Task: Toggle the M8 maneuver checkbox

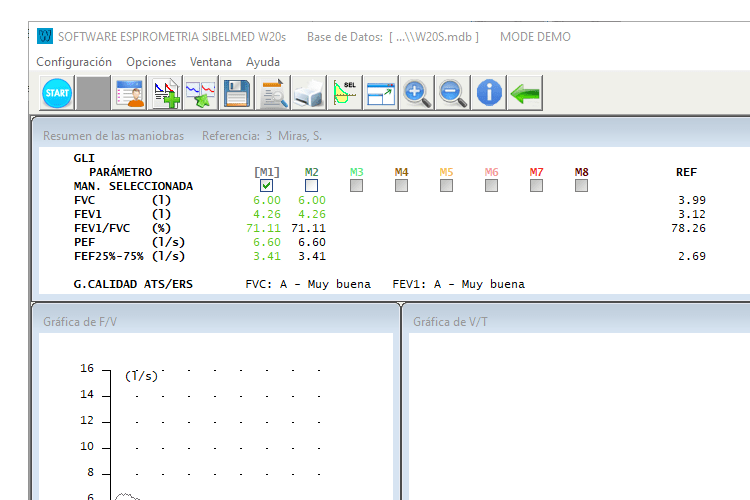Action: click(582, 186)
